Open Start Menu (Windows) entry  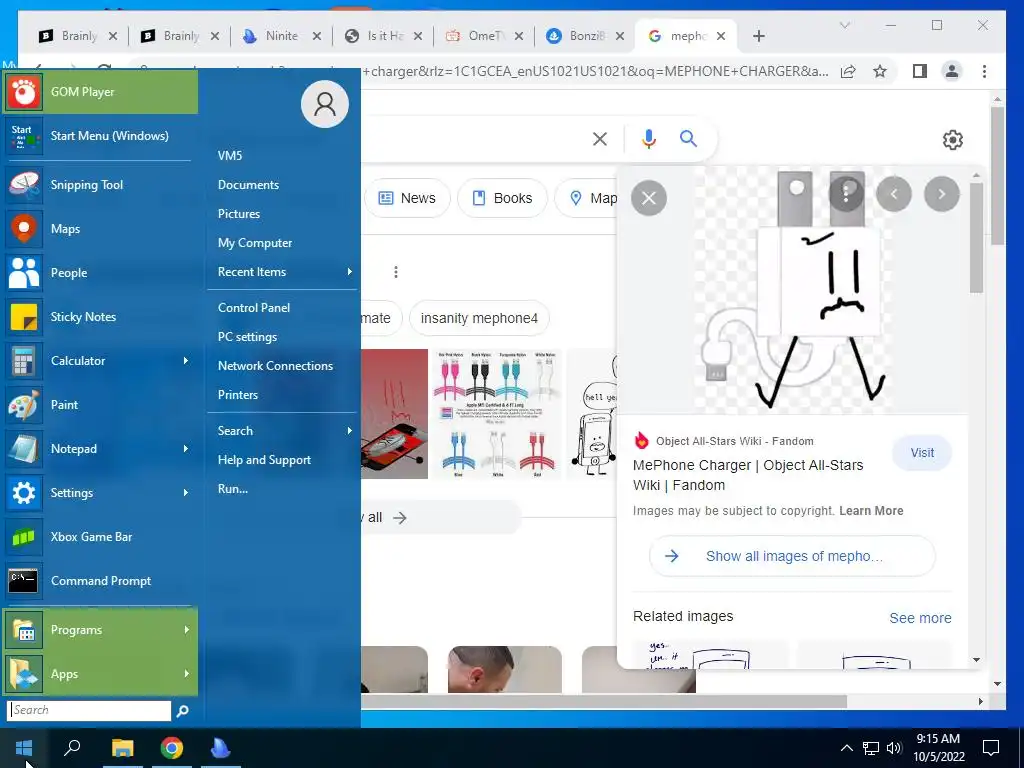[x=101, y=136]
